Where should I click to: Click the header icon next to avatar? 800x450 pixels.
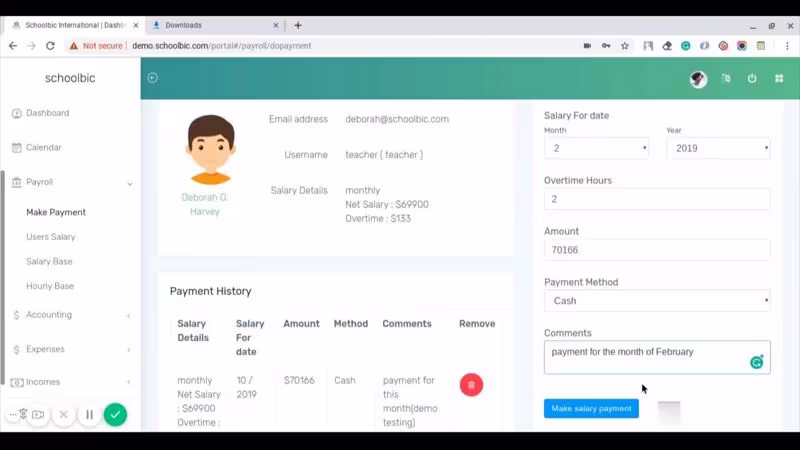726,79
